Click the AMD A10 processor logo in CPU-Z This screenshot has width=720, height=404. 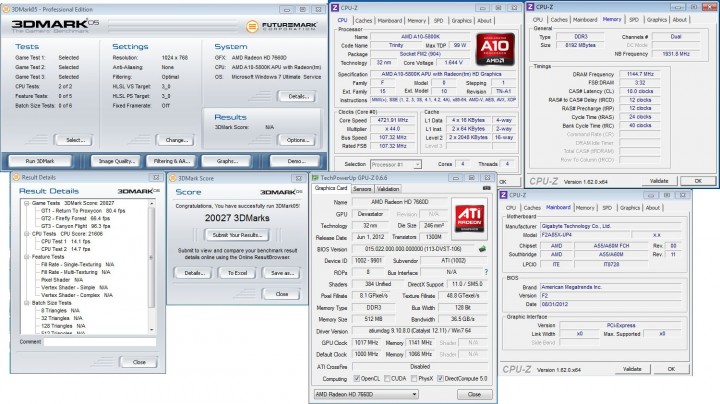495,49
